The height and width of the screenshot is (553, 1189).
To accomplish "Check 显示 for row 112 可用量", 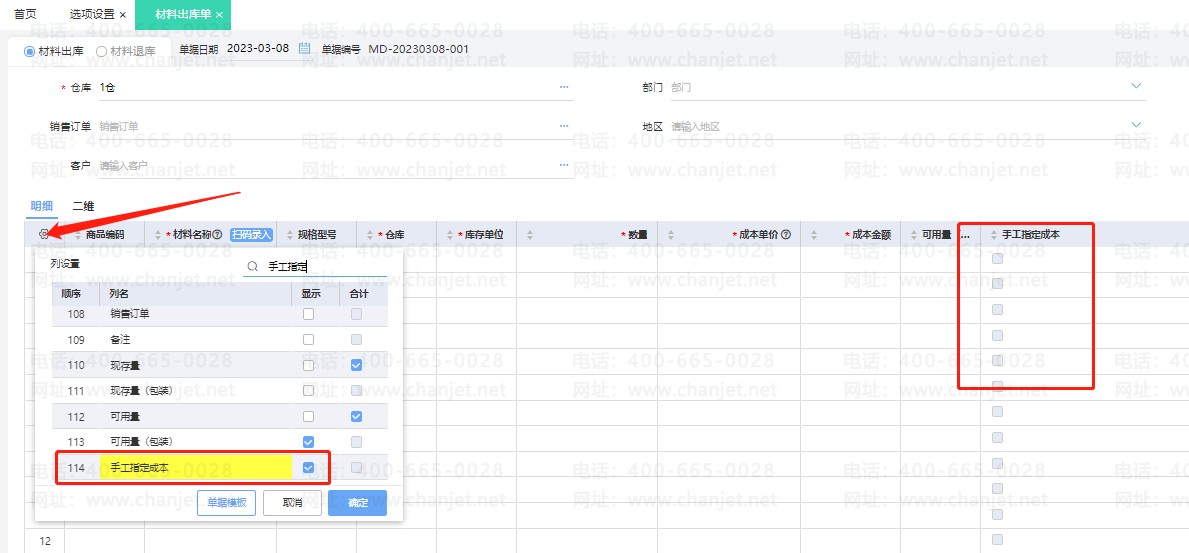I will tap(308, 416).
